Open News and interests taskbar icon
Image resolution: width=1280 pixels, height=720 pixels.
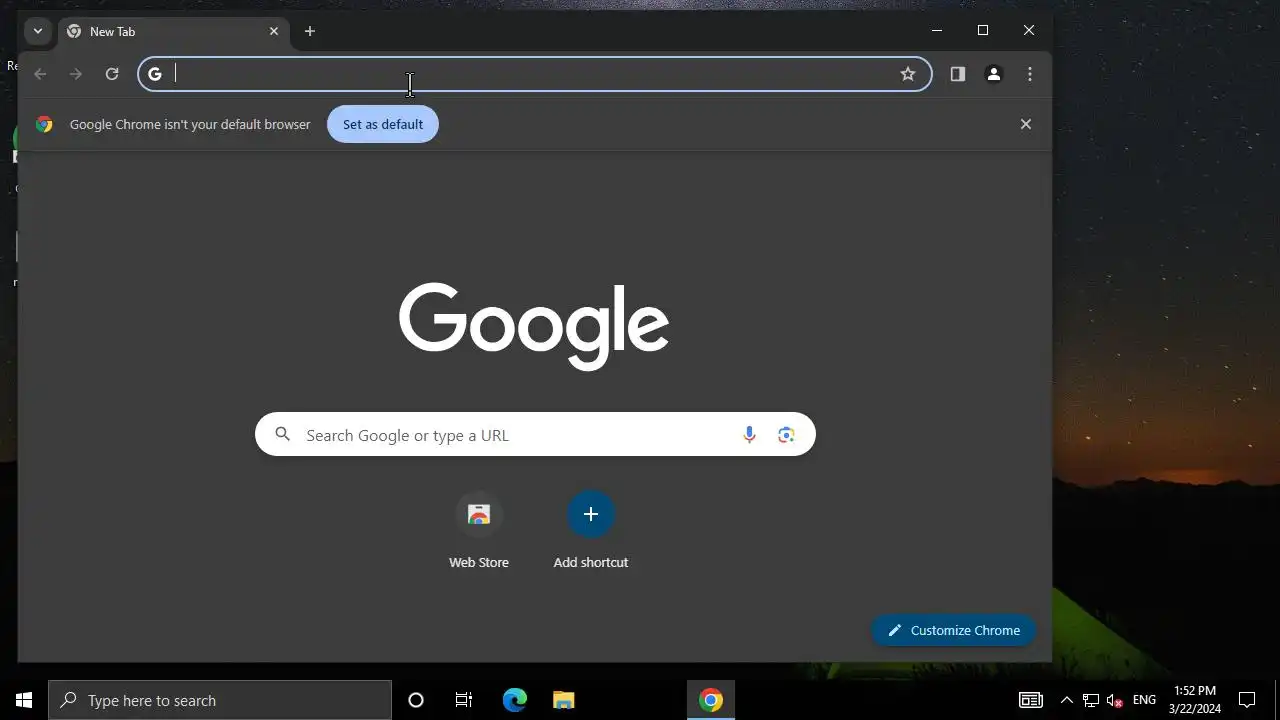tap(1030, 700)
